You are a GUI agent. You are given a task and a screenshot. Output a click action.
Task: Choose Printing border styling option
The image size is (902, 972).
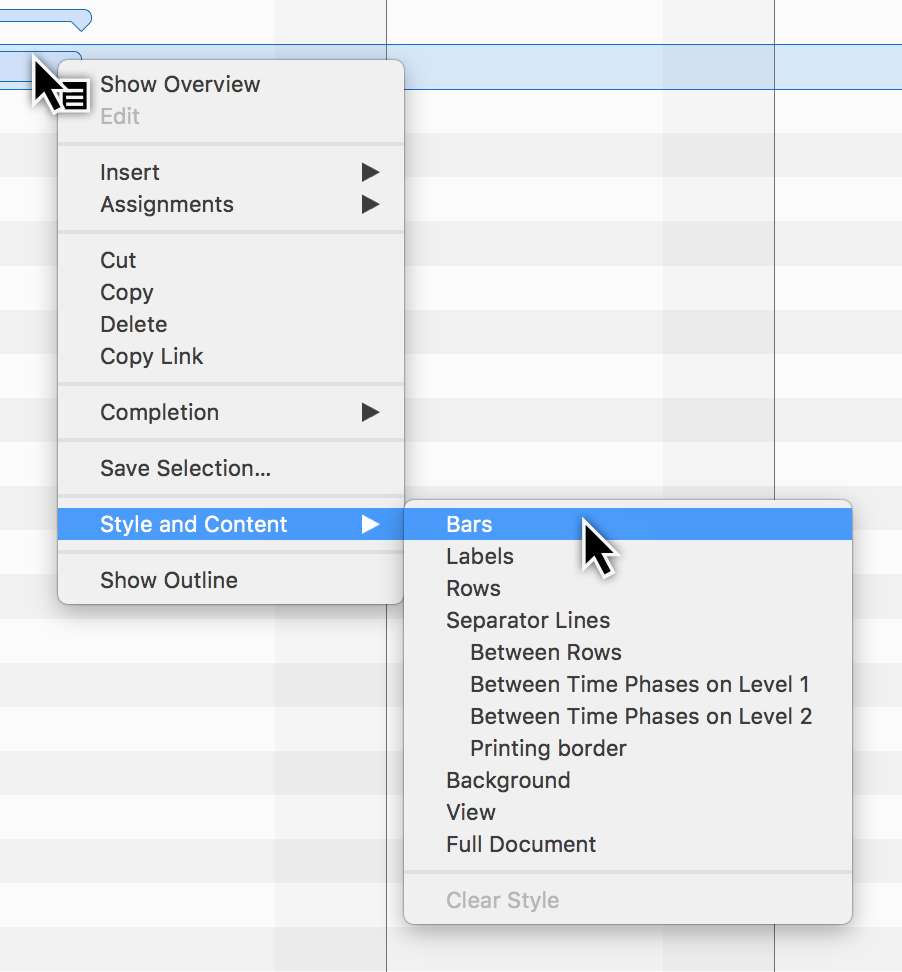pos(547,747)
